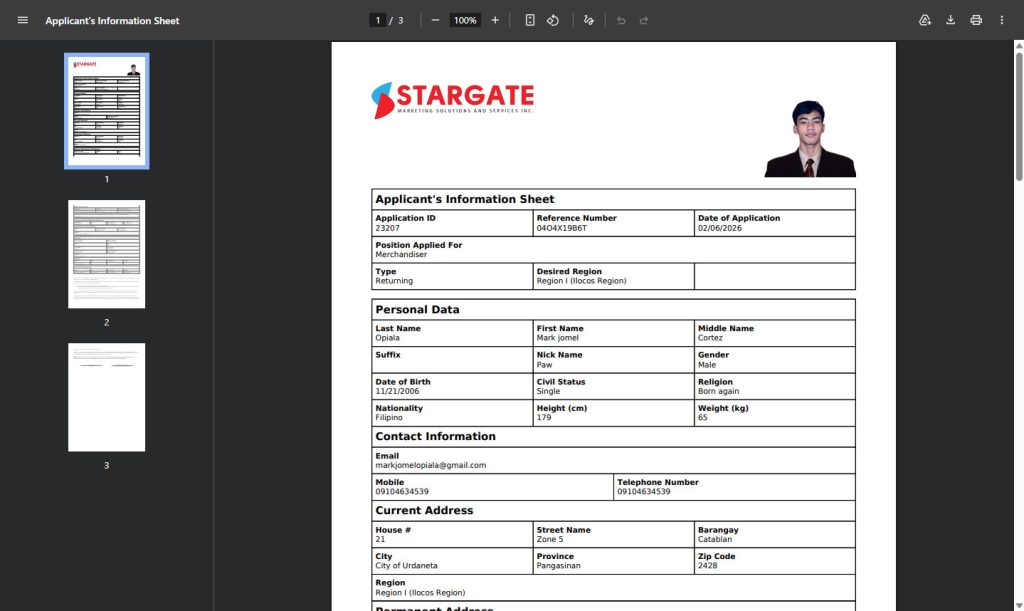Click the zoom in plus icon
Viewport: 1024px width, 611px height.
coord(495,20)
